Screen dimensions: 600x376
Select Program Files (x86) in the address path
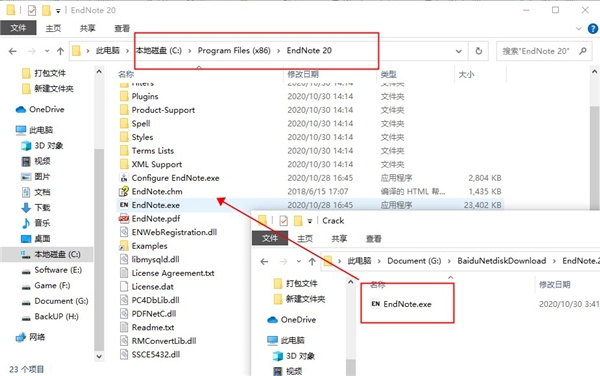[234, 50]
